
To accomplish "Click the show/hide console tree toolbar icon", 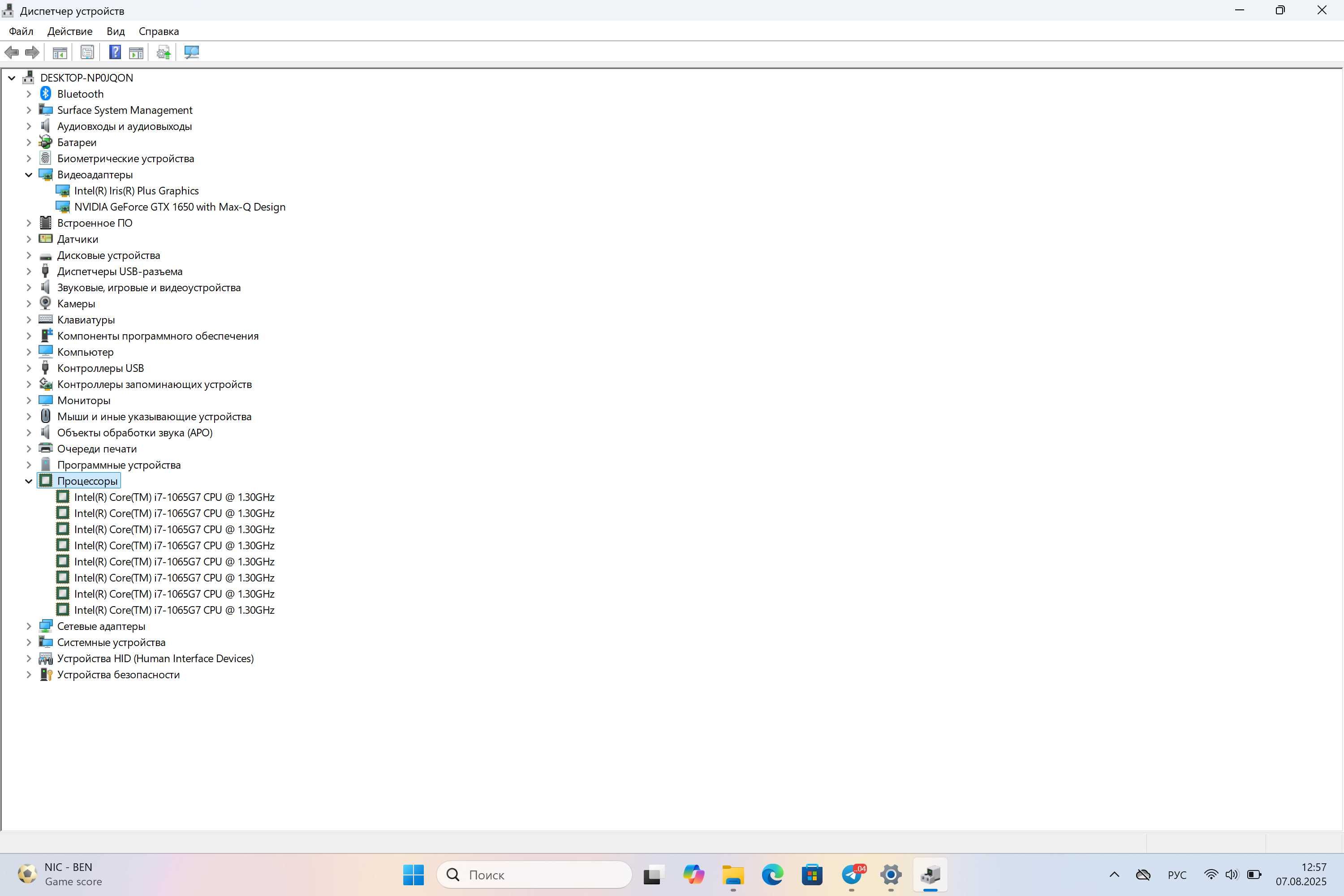I will click(60, 52).
